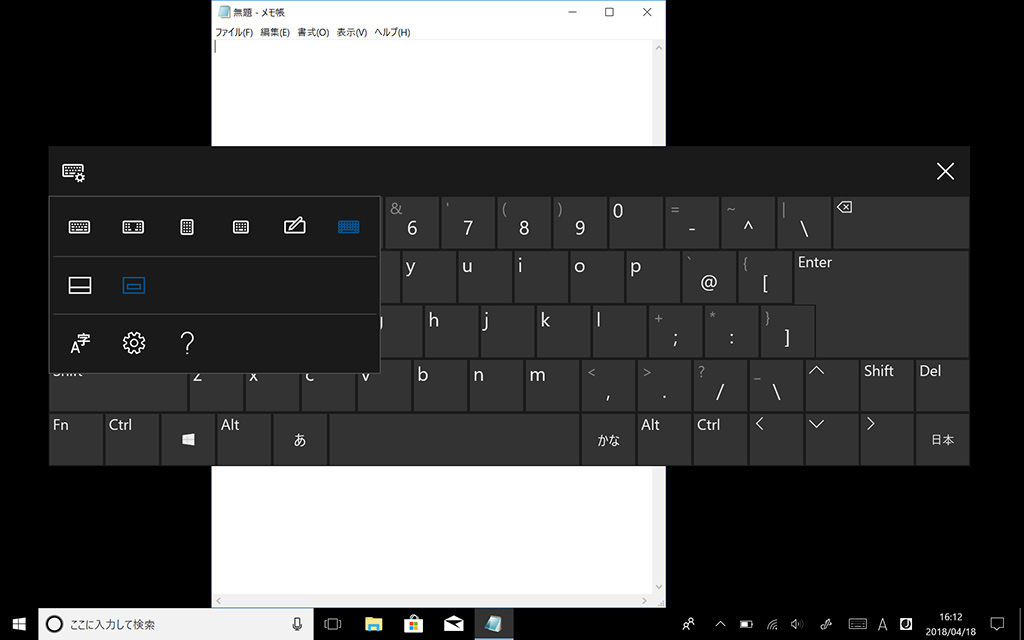Tap the left arrow key

[x=776, y=440]
